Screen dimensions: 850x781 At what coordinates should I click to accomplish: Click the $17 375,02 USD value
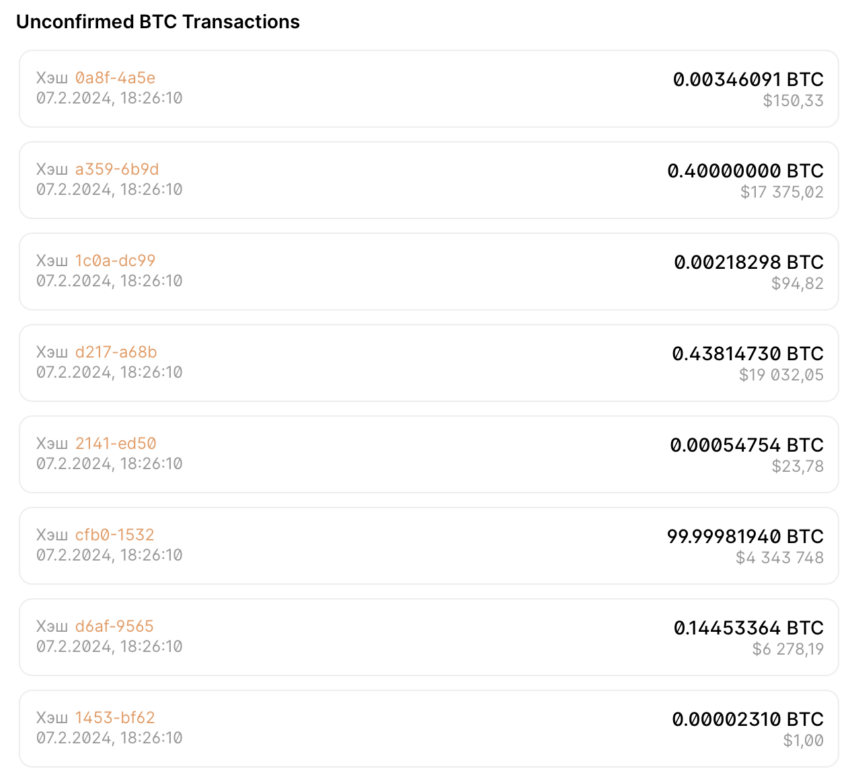(x=782, y=191)
